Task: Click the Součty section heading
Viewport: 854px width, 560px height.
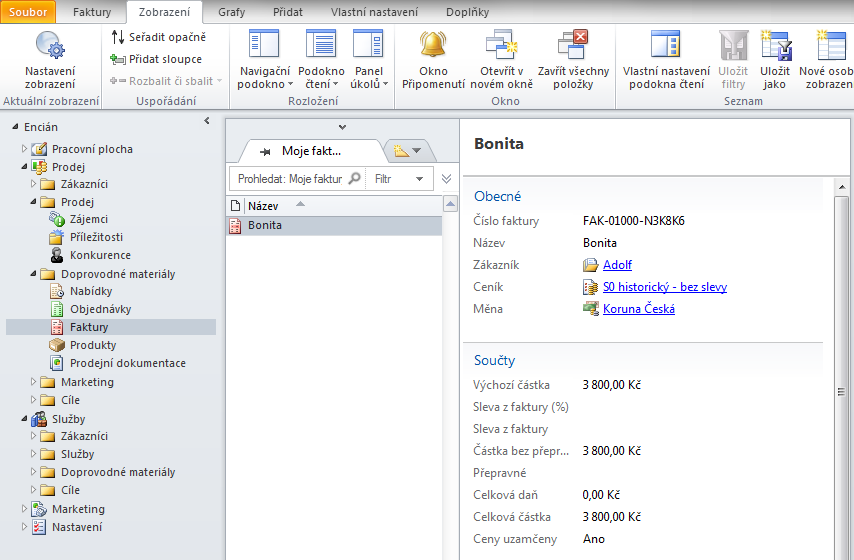Action: 494,360
